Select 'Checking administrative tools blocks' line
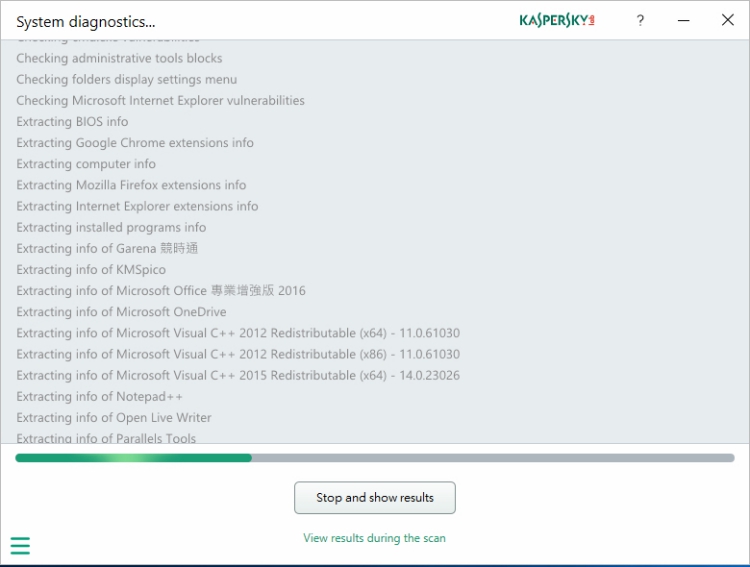This screenshot has width=750, height=567. coord(119,58)
